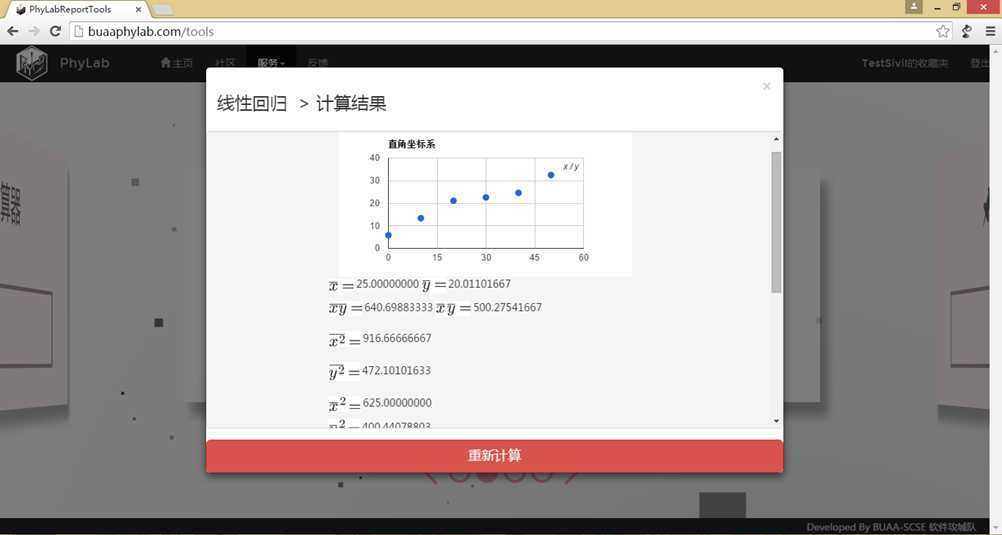Open the Chrome hamburger menu
The width and height of the screenshot is (1002, 535).
[990, 31]
